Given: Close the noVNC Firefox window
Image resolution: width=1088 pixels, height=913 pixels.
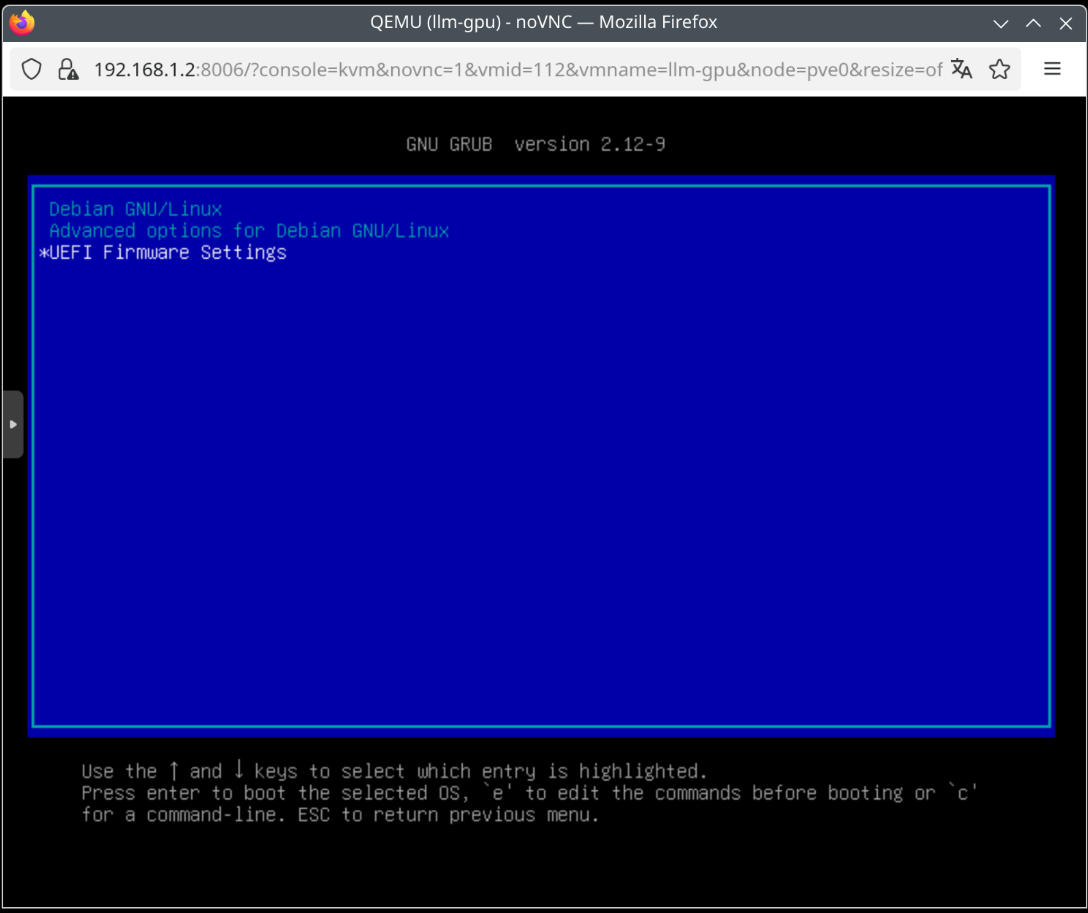Looking at the screenshot, I should (x=1066, y=22).
